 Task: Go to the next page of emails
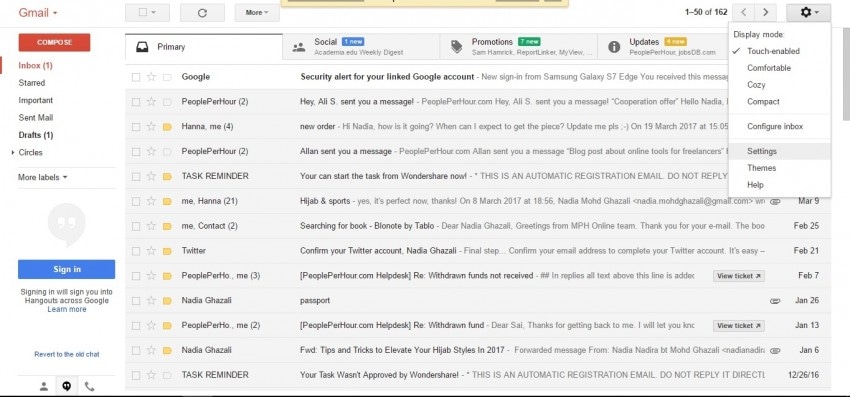click(x=765, y=12)
